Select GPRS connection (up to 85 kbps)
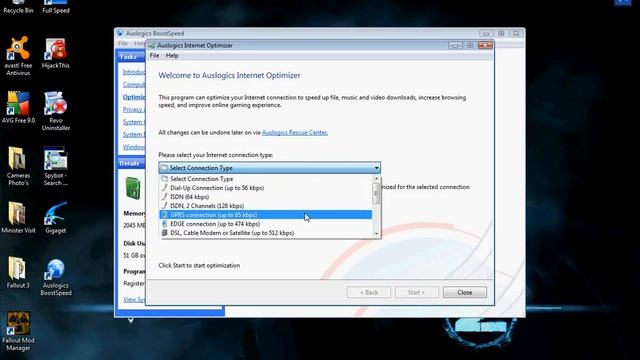Image resolution: width=640 pixels, height=360 pixels. (265, 215)
